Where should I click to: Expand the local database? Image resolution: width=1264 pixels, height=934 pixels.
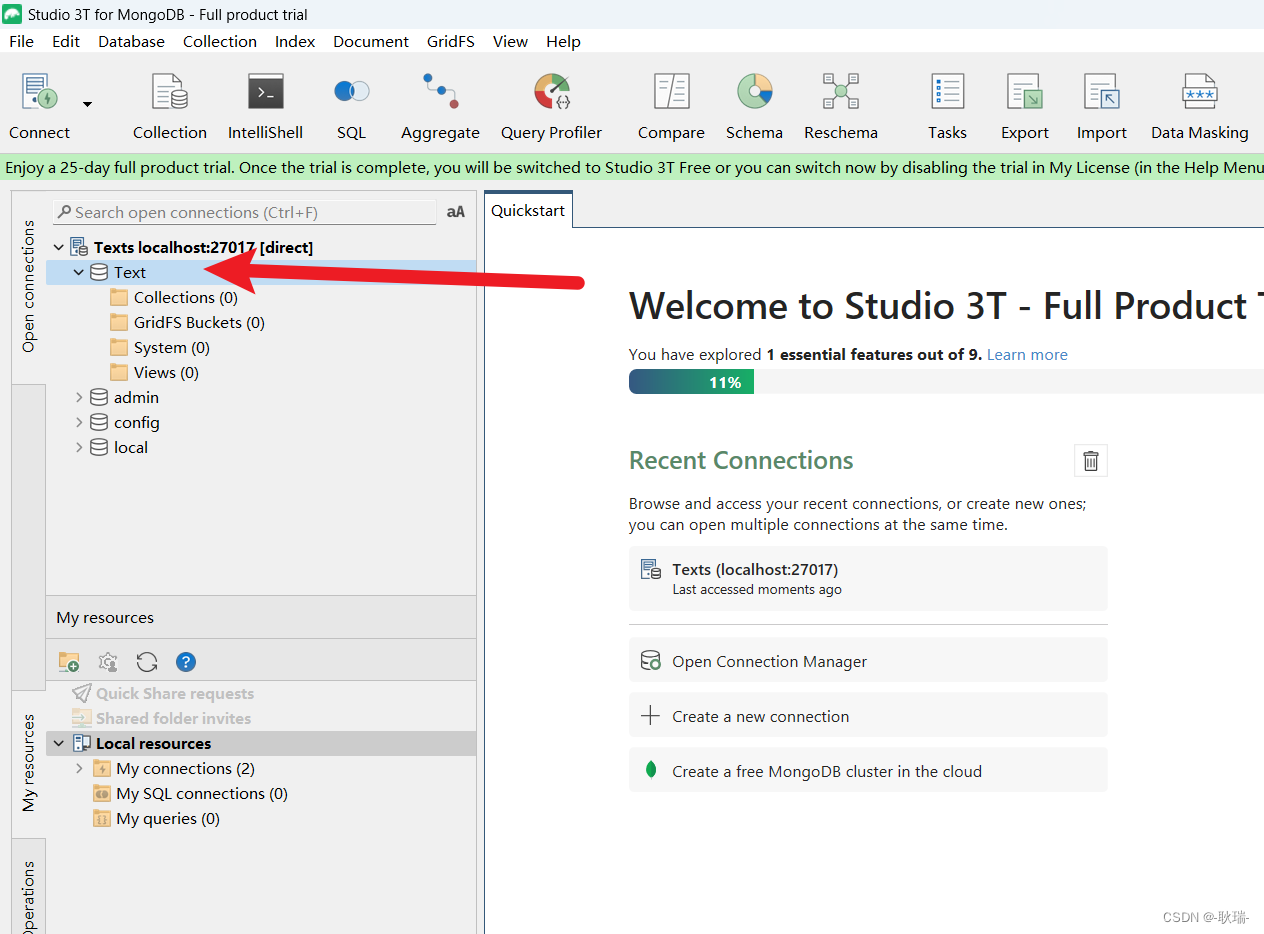coord(79,447)
